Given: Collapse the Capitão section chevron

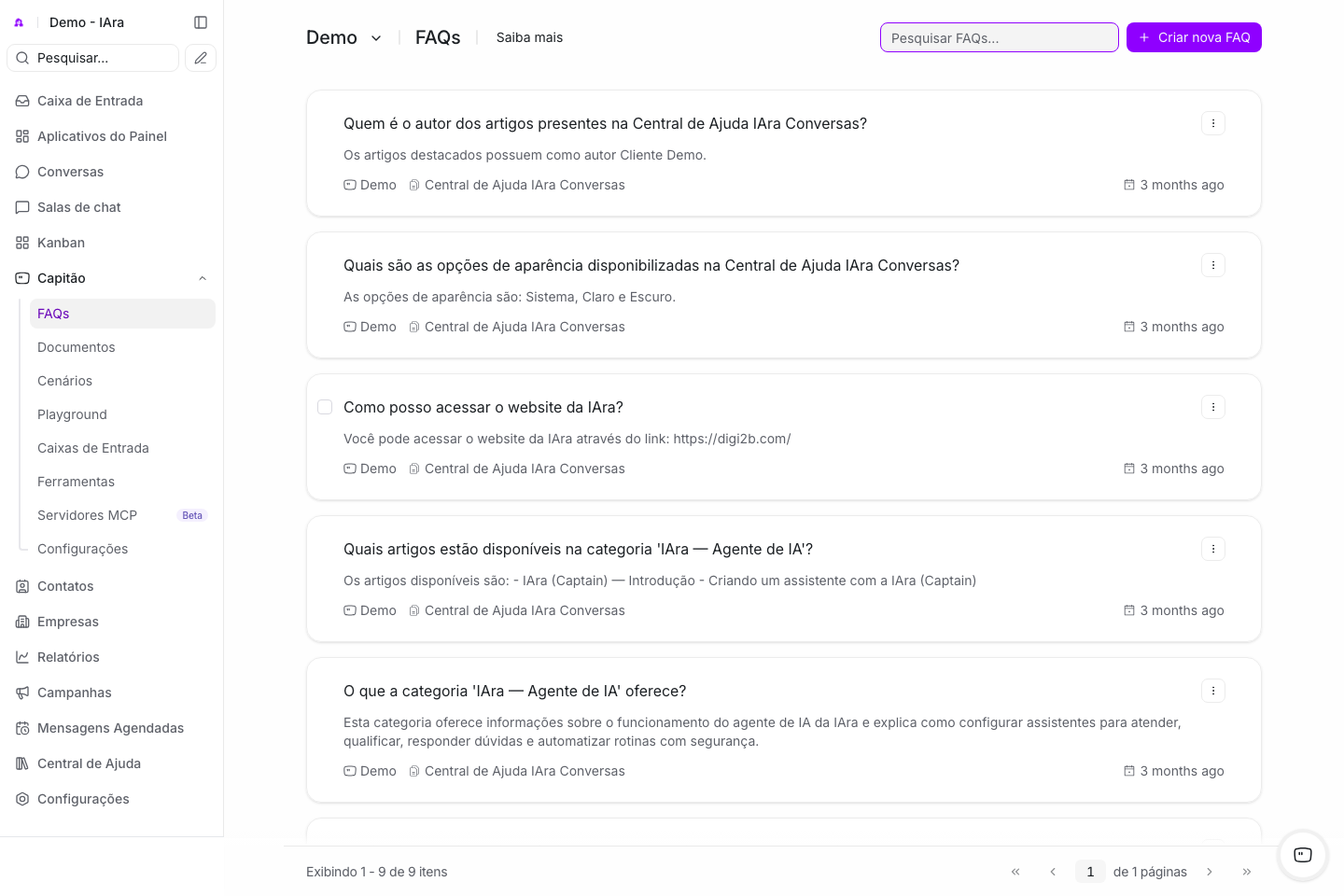Looking at the screenshot, I should 203,278.
